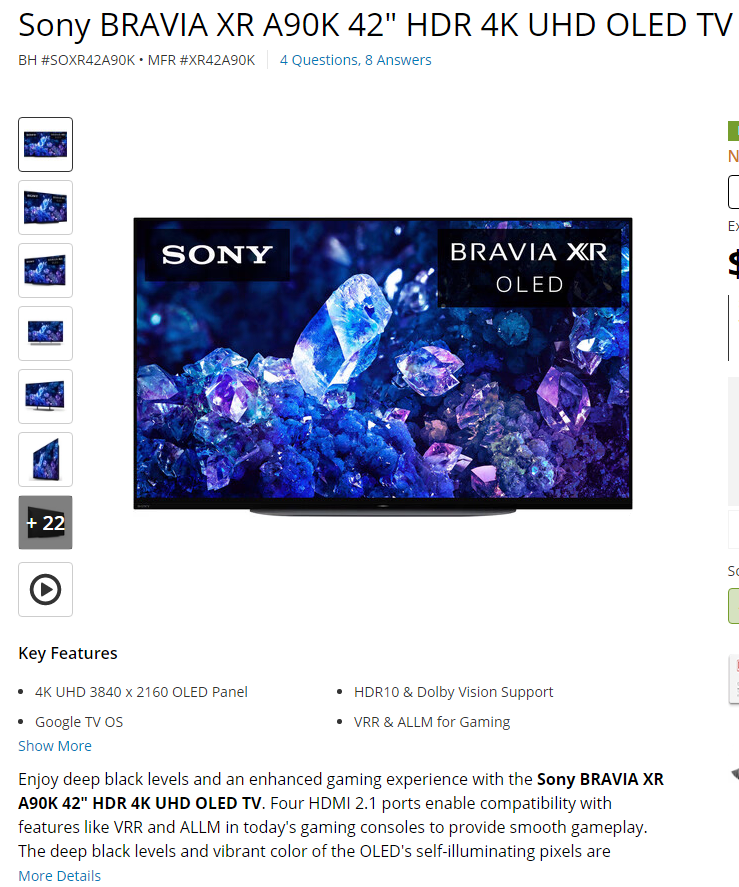
Task: Click the main Sony BRAVIA TV image
Action: (383, 365)
